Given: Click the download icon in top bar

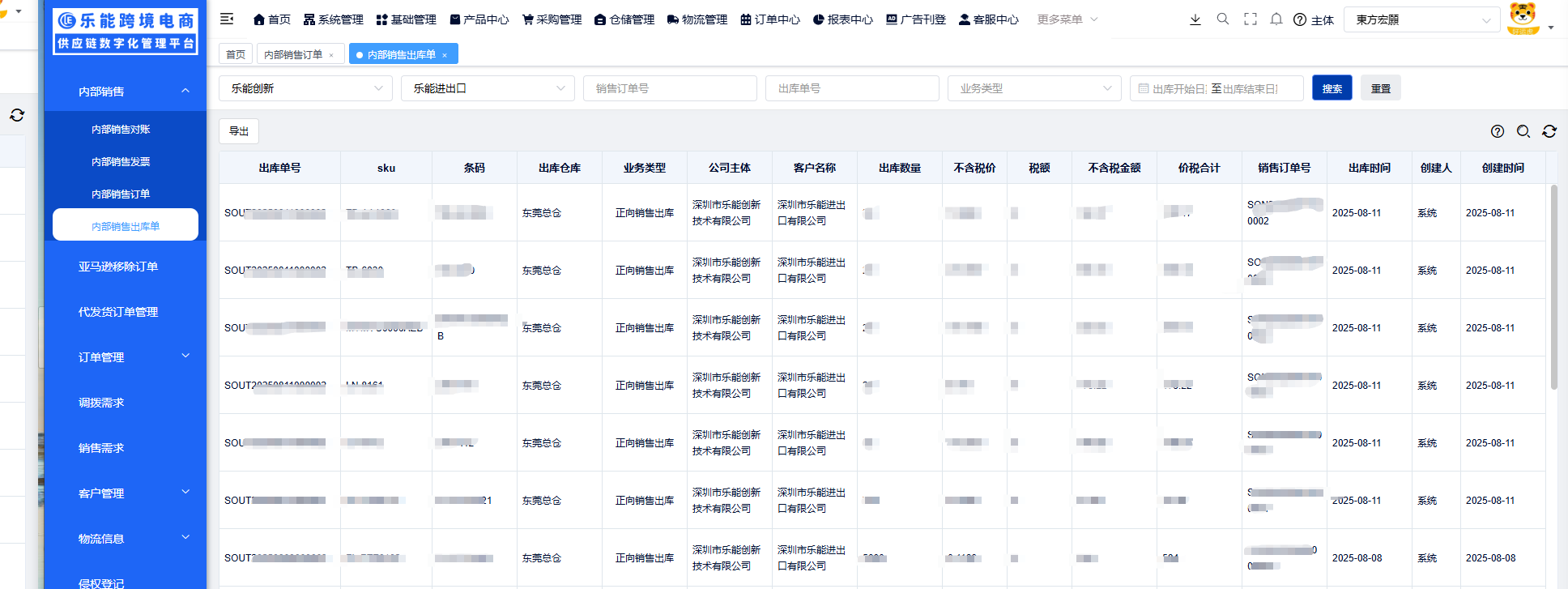Looking at the screenshot, I should (x=1195, y=19).
